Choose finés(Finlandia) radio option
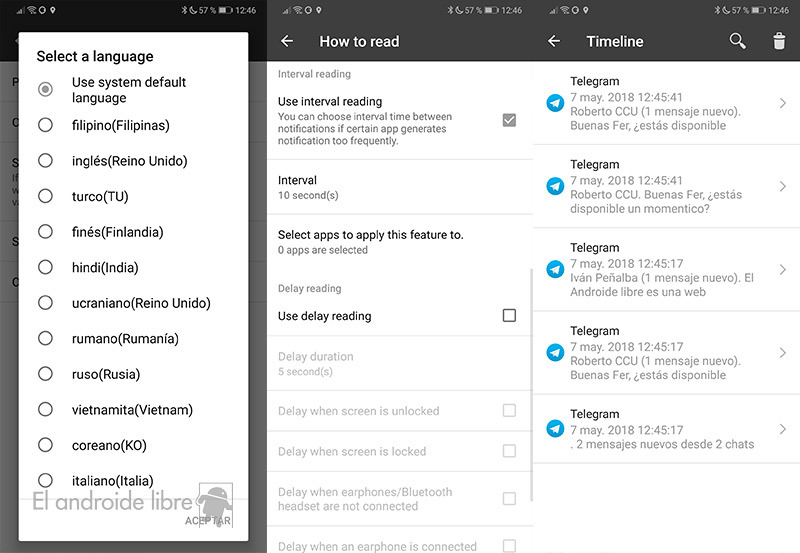 tap(45, 232)
